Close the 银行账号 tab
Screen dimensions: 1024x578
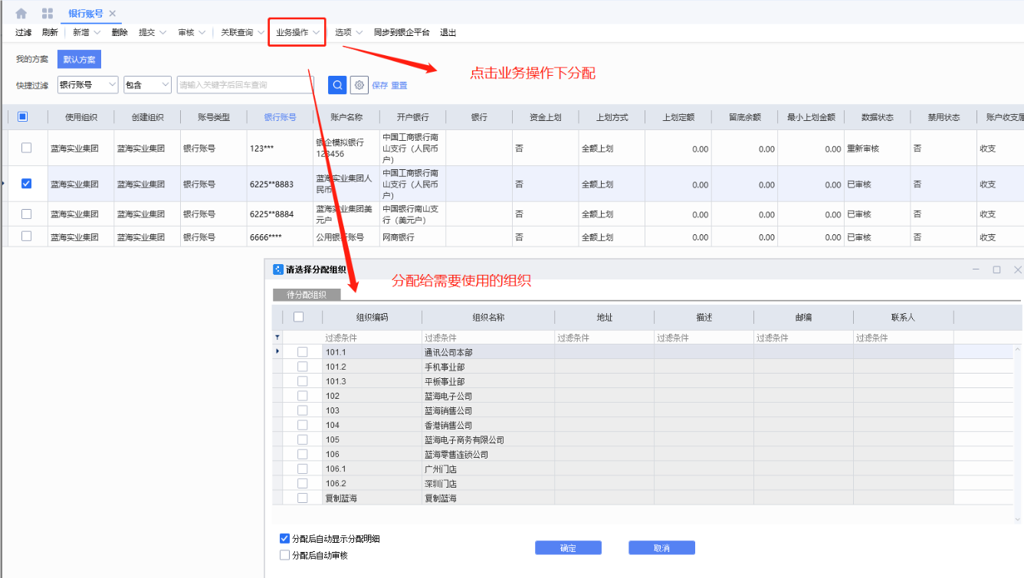[112, 13]
